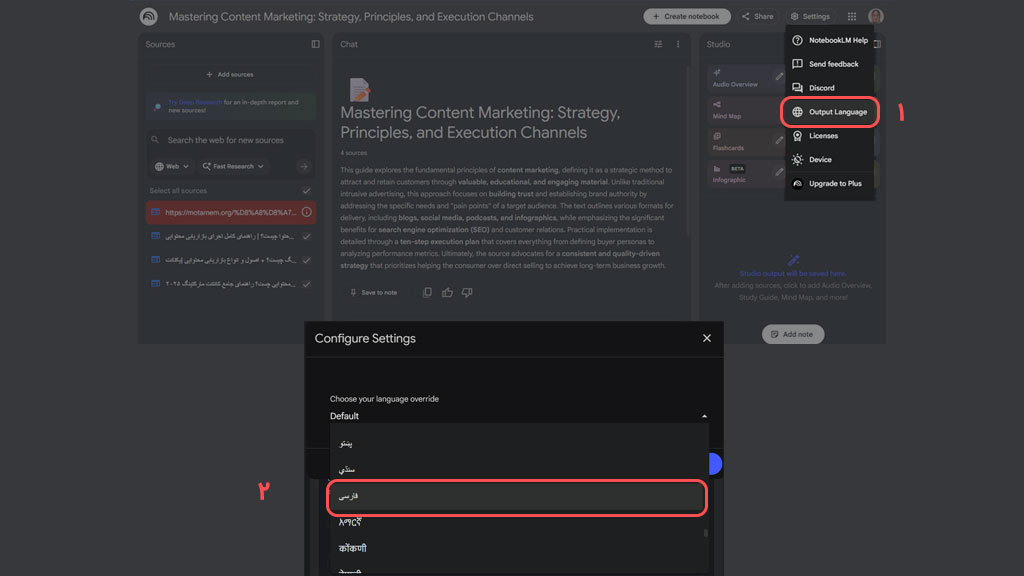1024x576 pixels.
Task: Select Upgrade to Plus menu item
Action: pos(829,184)
